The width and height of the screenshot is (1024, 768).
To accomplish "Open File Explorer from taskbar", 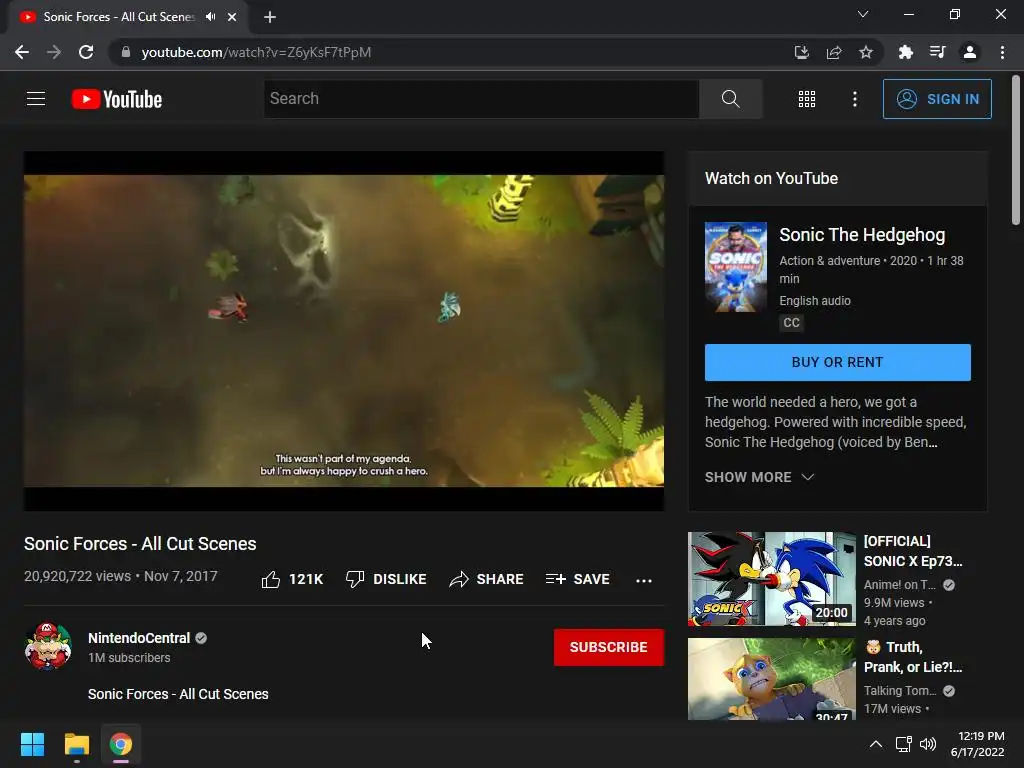I will coord(76,744).
